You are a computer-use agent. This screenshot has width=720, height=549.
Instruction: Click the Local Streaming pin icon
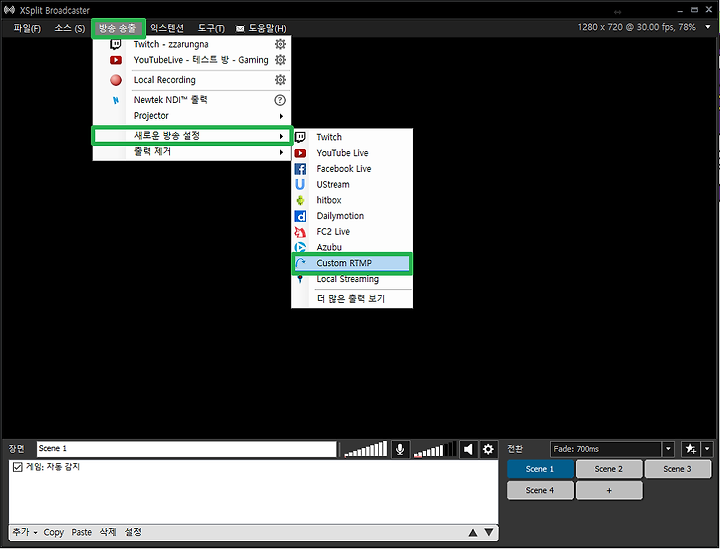pyautogui.click(x=300, y=279)
